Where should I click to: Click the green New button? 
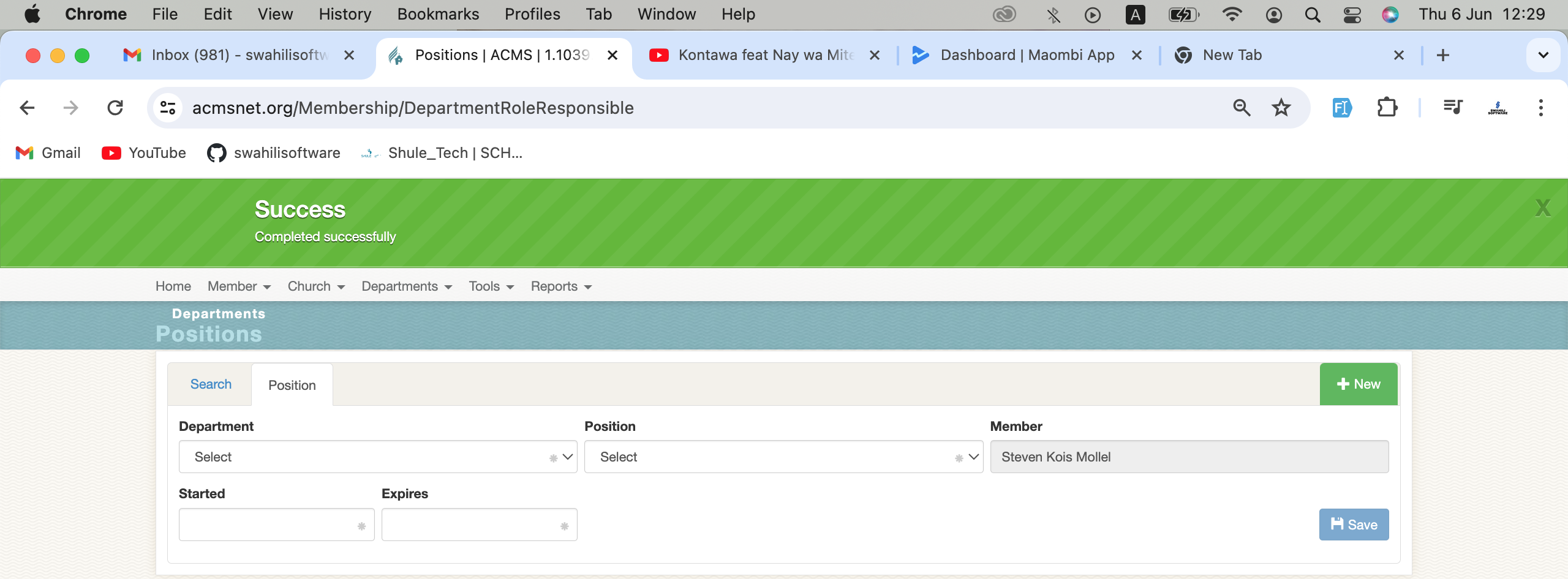point(1358,384)
